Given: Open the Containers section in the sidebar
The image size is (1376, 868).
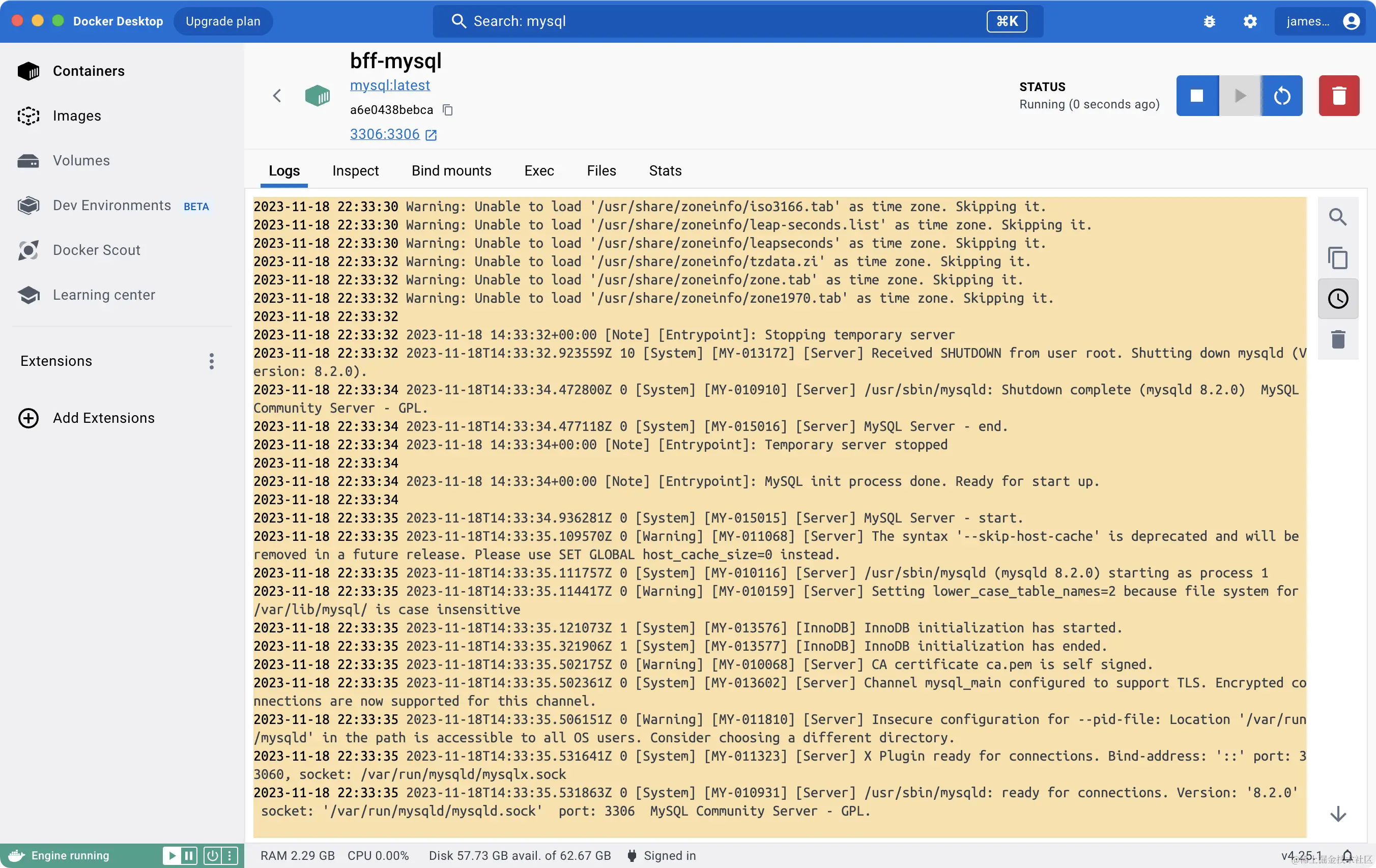Looking at the screenshot, I should (89, 71).
